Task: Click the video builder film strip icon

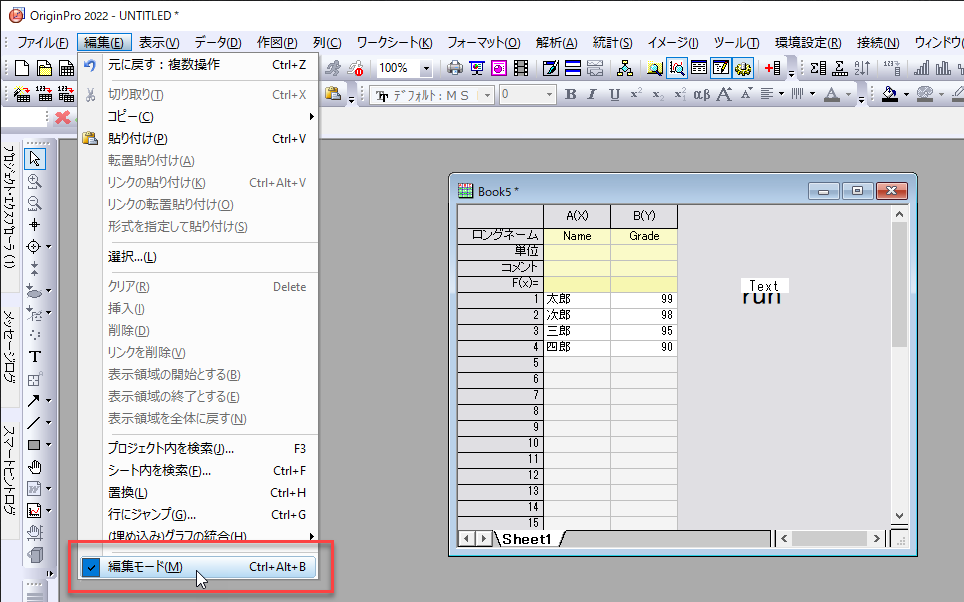Action: (x=521, y=68)
